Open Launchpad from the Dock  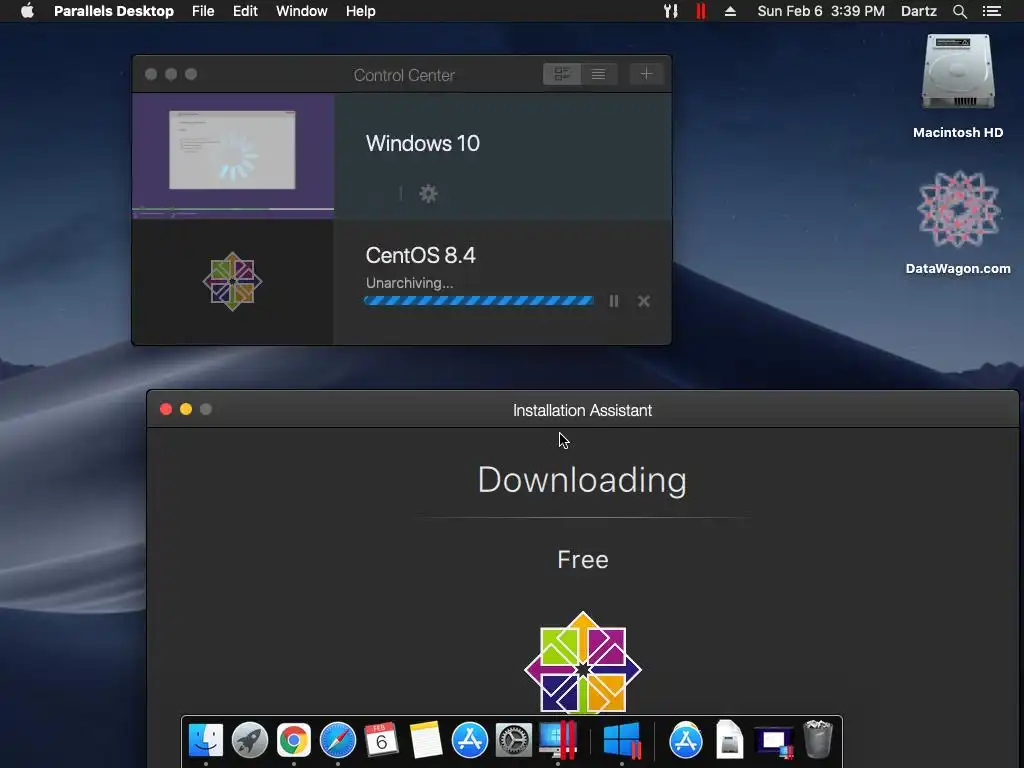pos(249,741)
